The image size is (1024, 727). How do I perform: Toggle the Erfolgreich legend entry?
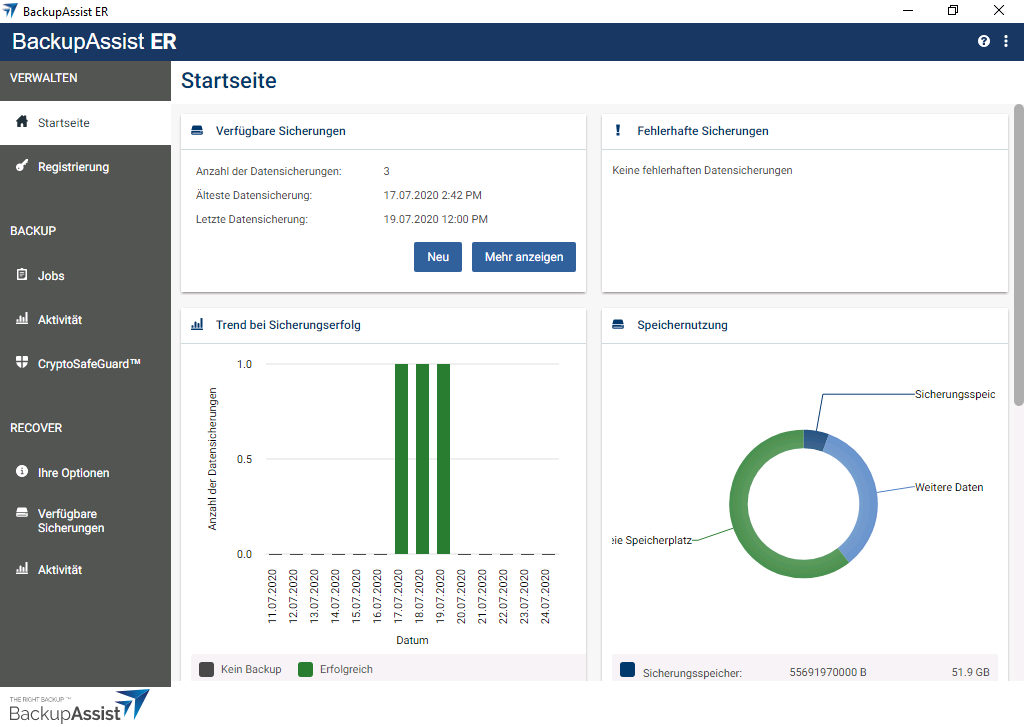[335, 669]
